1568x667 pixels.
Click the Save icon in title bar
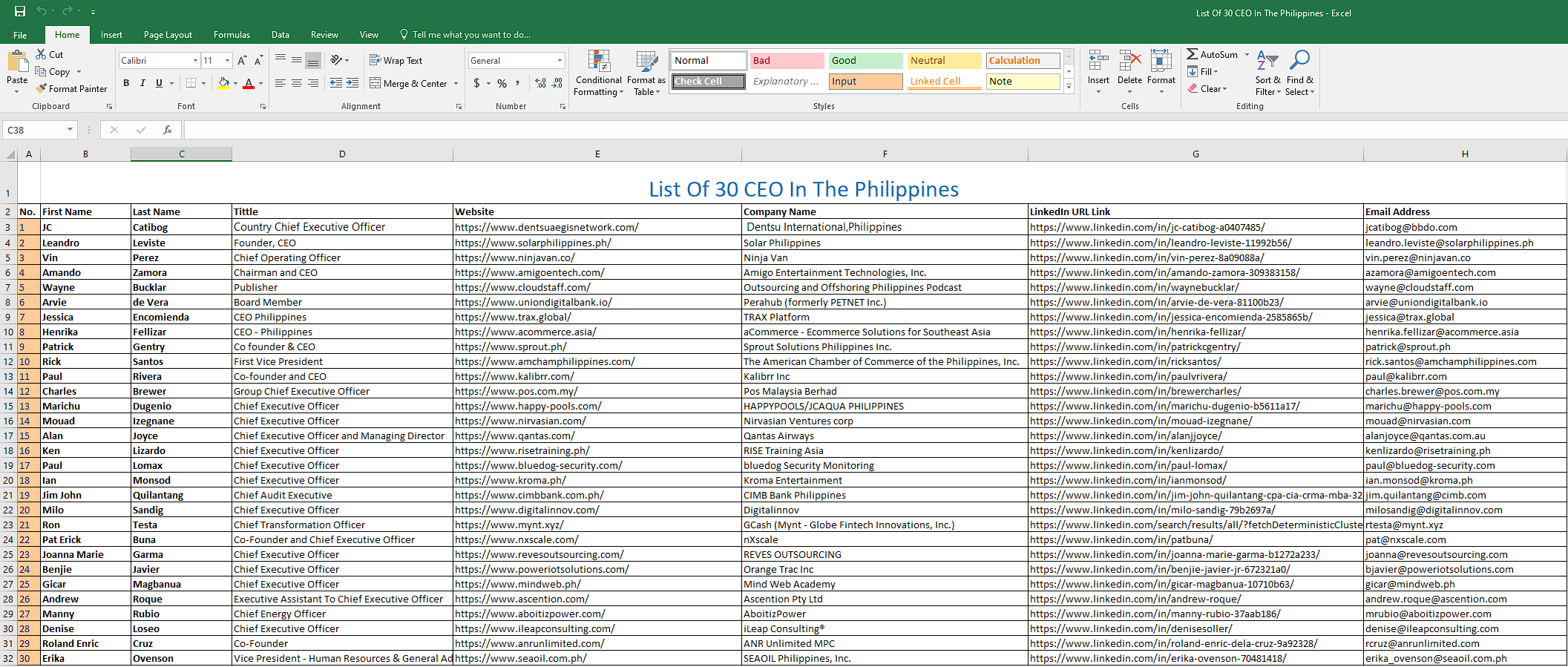click(20, 11)
